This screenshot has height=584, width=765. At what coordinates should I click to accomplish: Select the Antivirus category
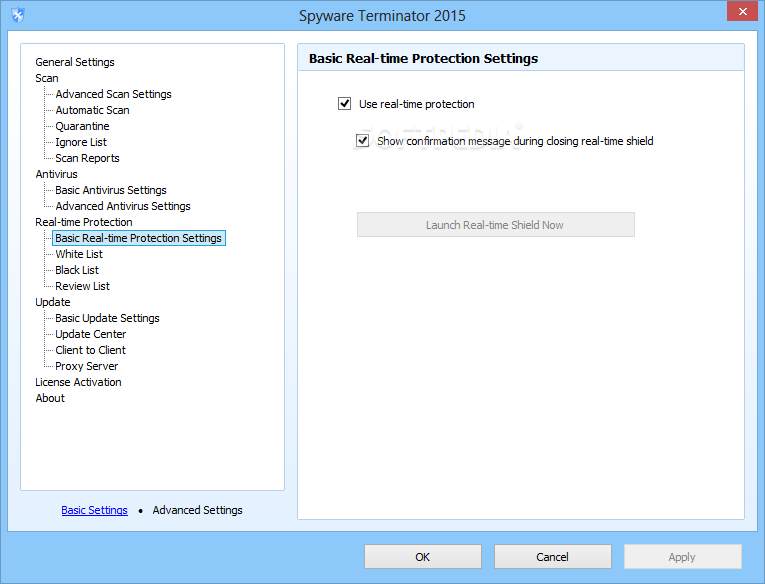click(57, 174)
